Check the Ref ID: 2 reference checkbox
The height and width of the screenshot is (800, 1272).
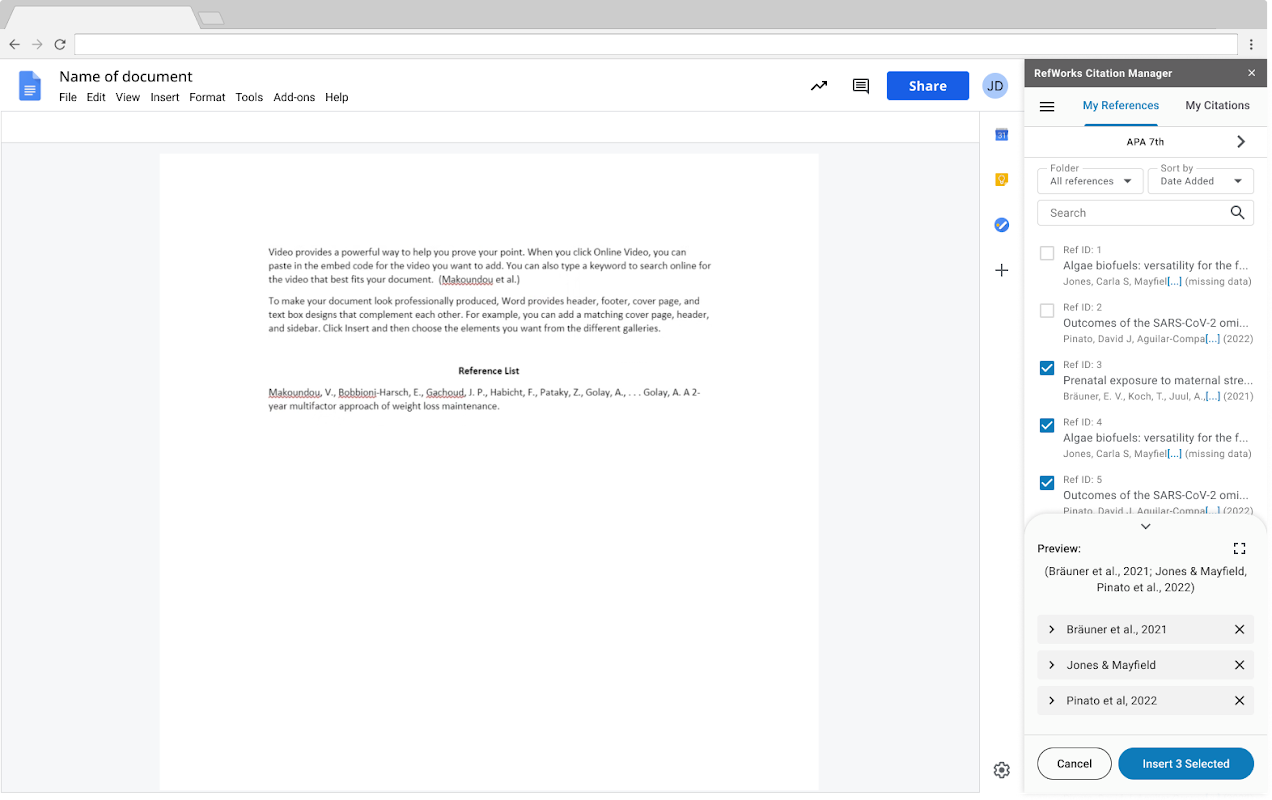[1047, 311]
